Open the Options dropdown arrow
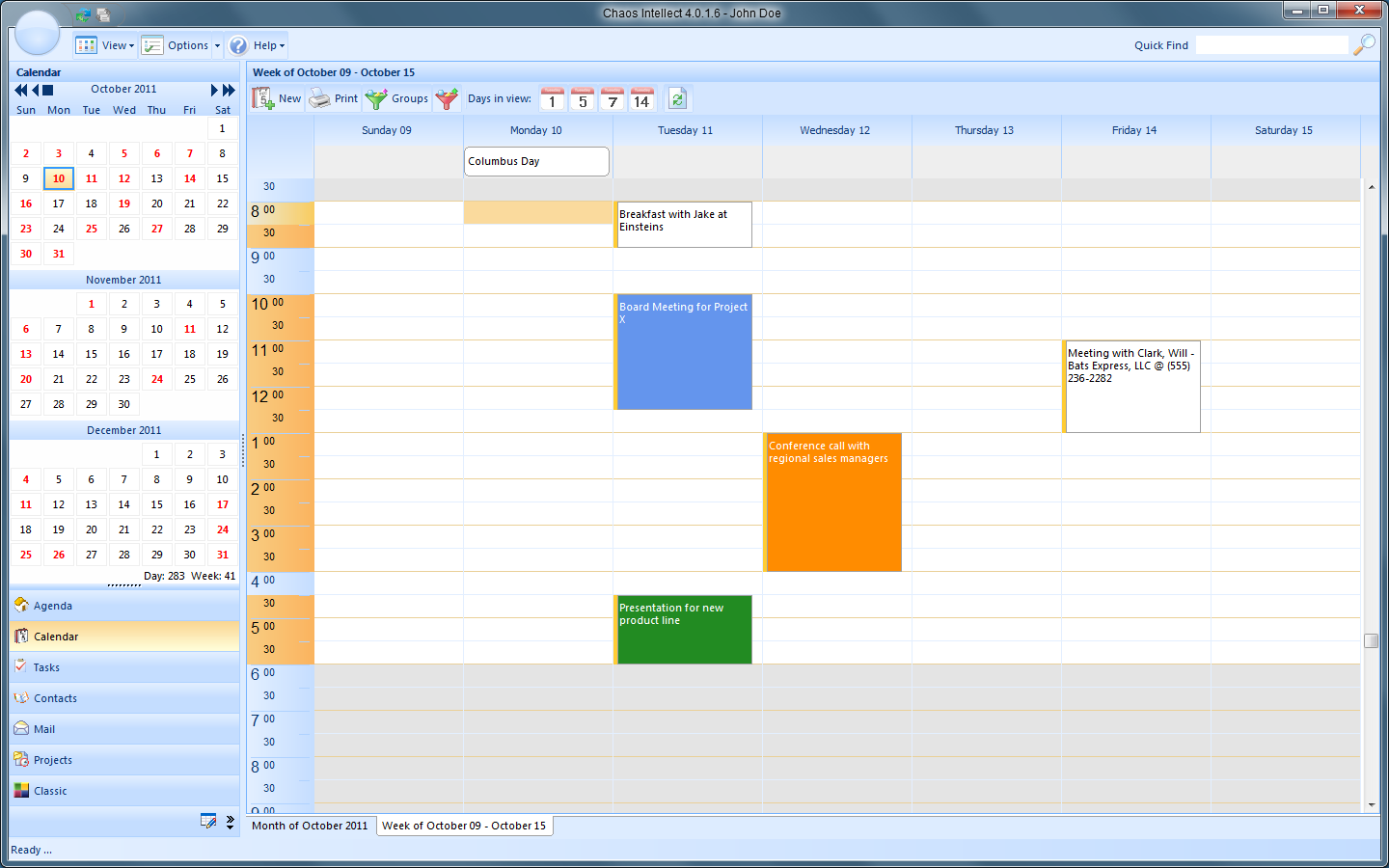Viewport: 1389px width, 868px height. point(219,44)
